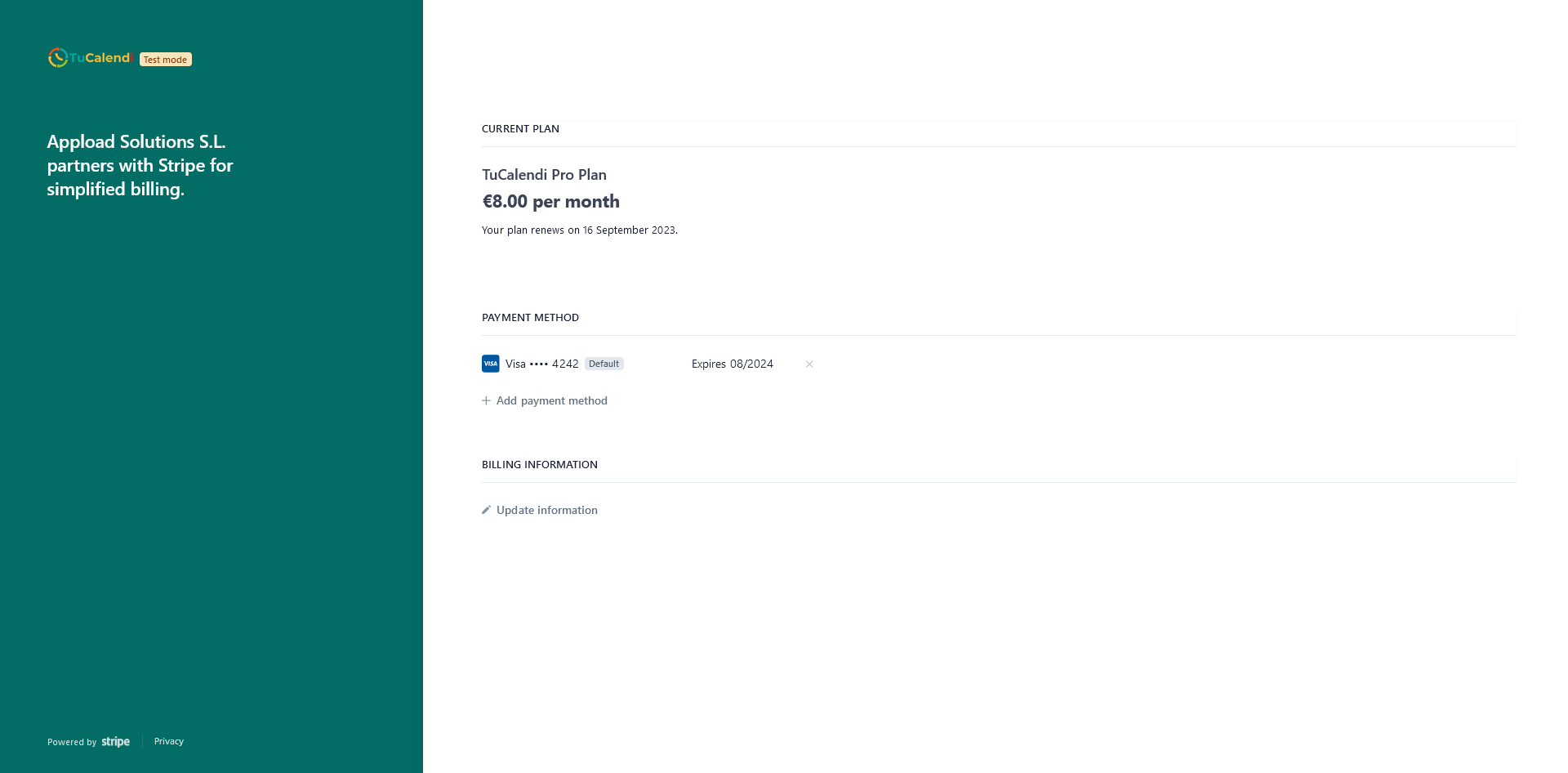Click the Default badge on Visa card
This screenshot has width=1568, height=773.
(x=604, y=364)
